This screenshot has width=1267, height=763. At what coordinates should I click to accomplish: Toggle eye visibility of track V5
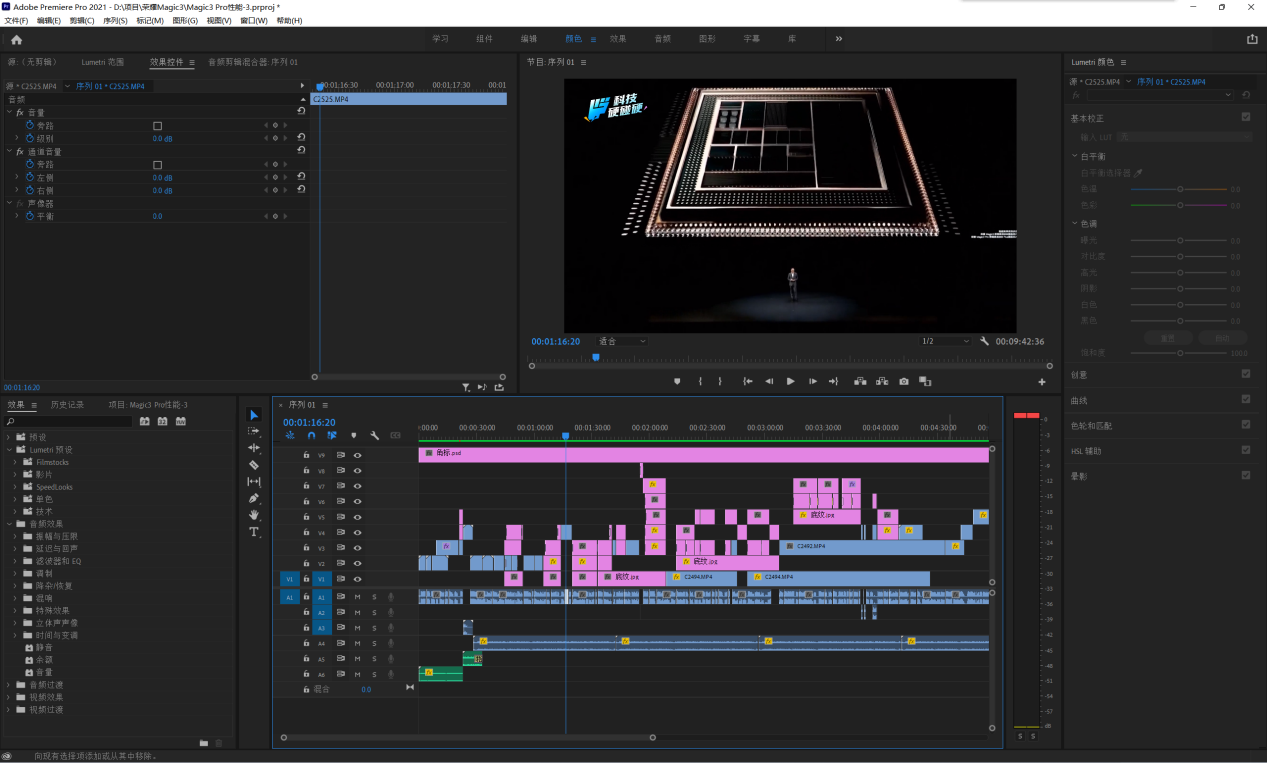click(x=357, y=517)
